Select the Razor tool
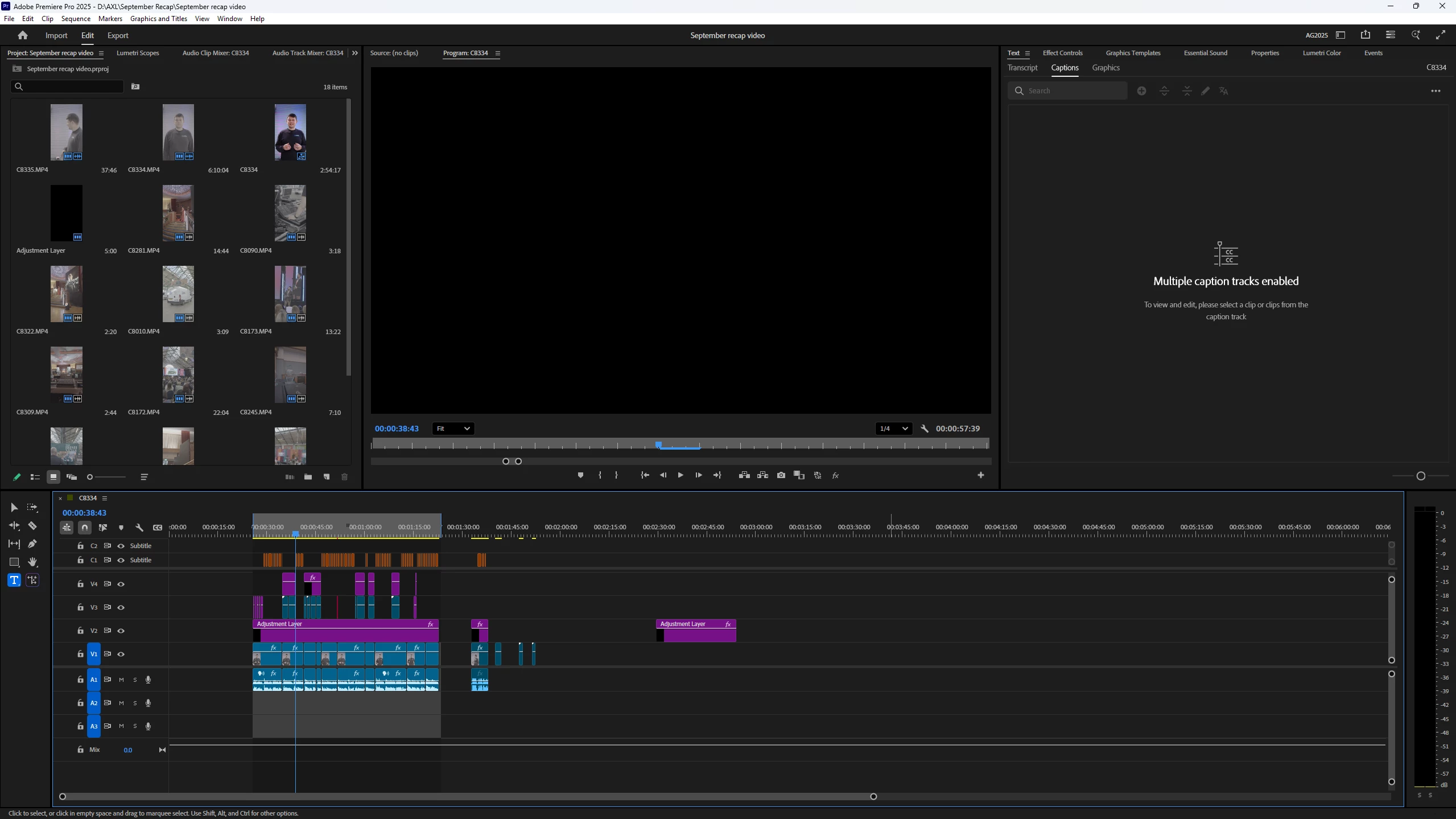The width and height of the screenshot is (1456, 819). pos(32,526)
